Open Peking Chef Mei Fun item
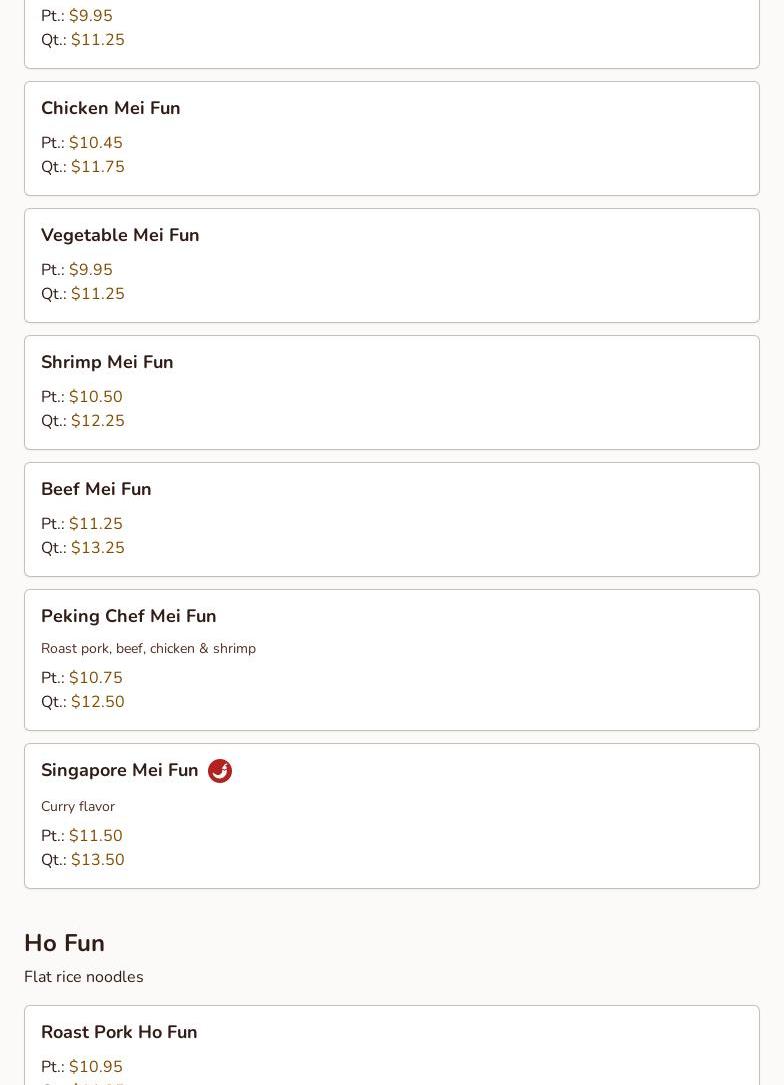This screenshot has height=1085, width=784. pyautogui.click(x=129, y=616)
